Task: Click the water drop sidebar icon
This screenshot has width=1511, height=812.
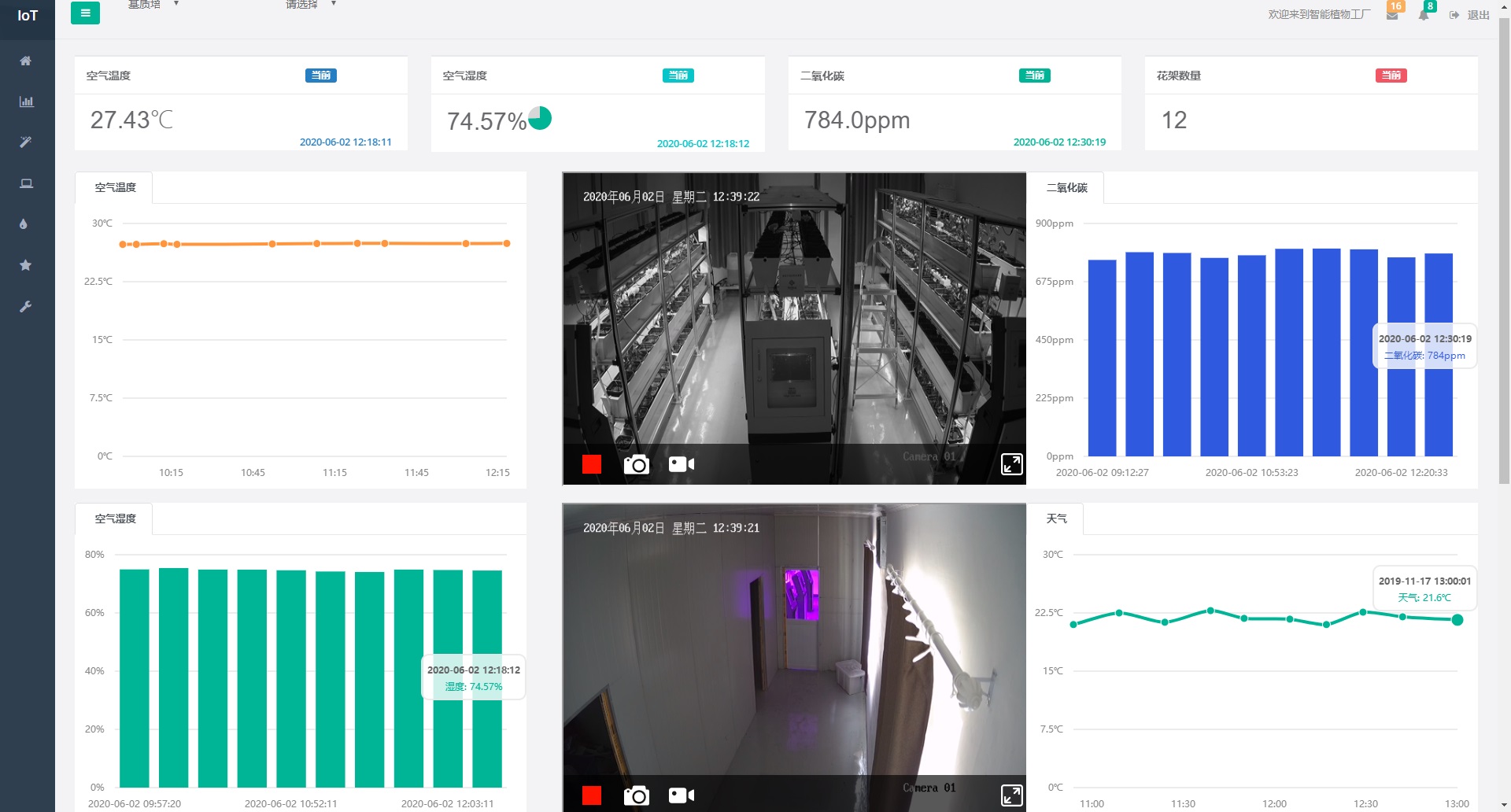Action: coord(24,224)
